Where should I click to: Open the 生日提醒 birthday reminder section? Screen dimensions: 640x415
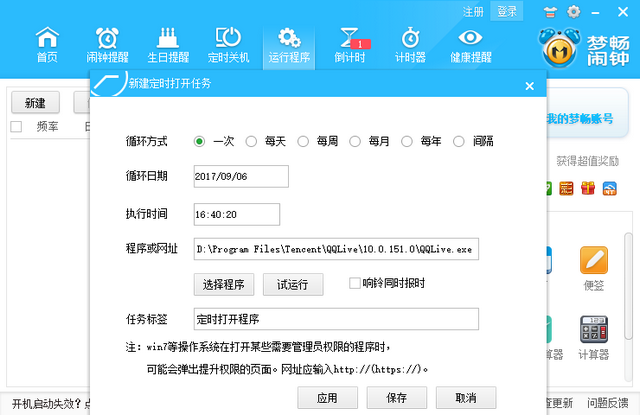pos(168,44)
